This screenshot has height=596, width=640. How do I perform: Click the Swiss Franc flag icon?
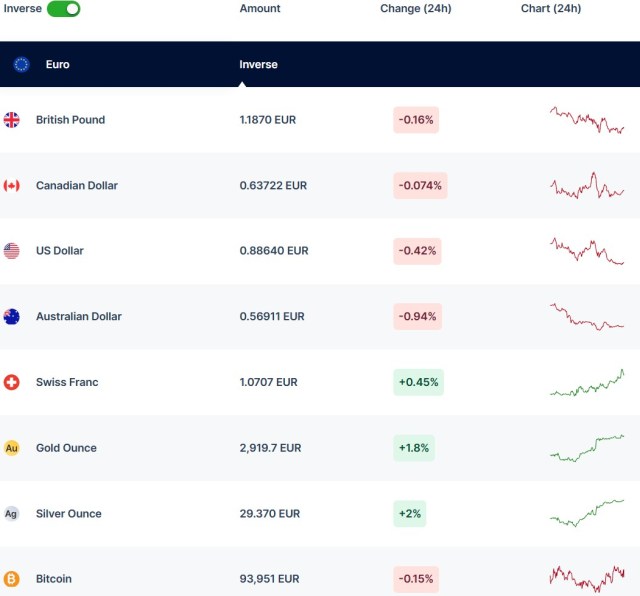pos(12,382)
